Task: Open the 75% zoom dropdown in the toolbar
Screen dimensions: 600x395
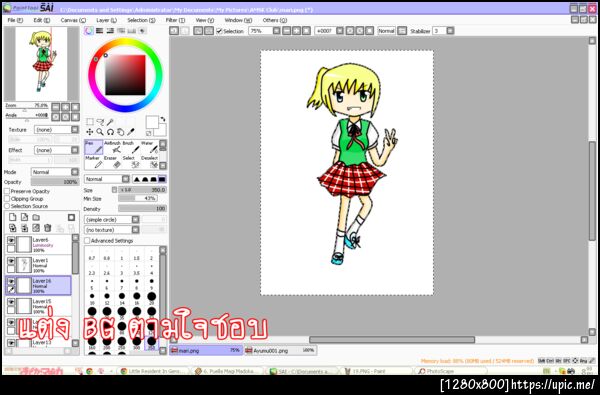Action: click(264, 31)
